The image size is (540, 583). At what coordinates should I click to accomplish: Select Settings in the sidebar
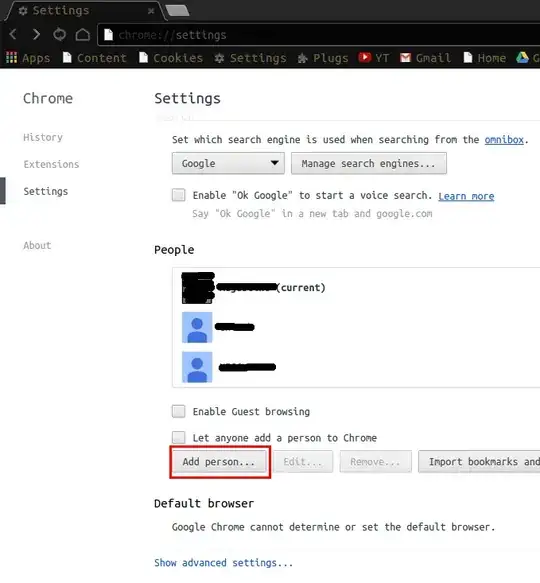point(46,191)
